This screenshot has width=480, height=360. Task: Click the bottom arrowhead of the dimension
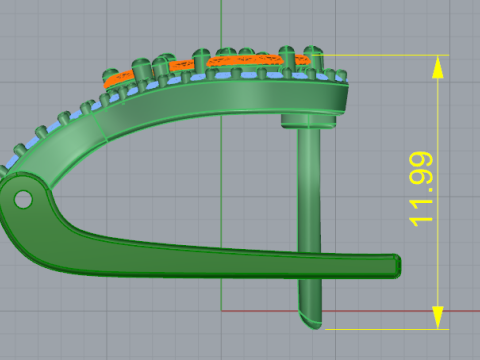click(438, 317)
